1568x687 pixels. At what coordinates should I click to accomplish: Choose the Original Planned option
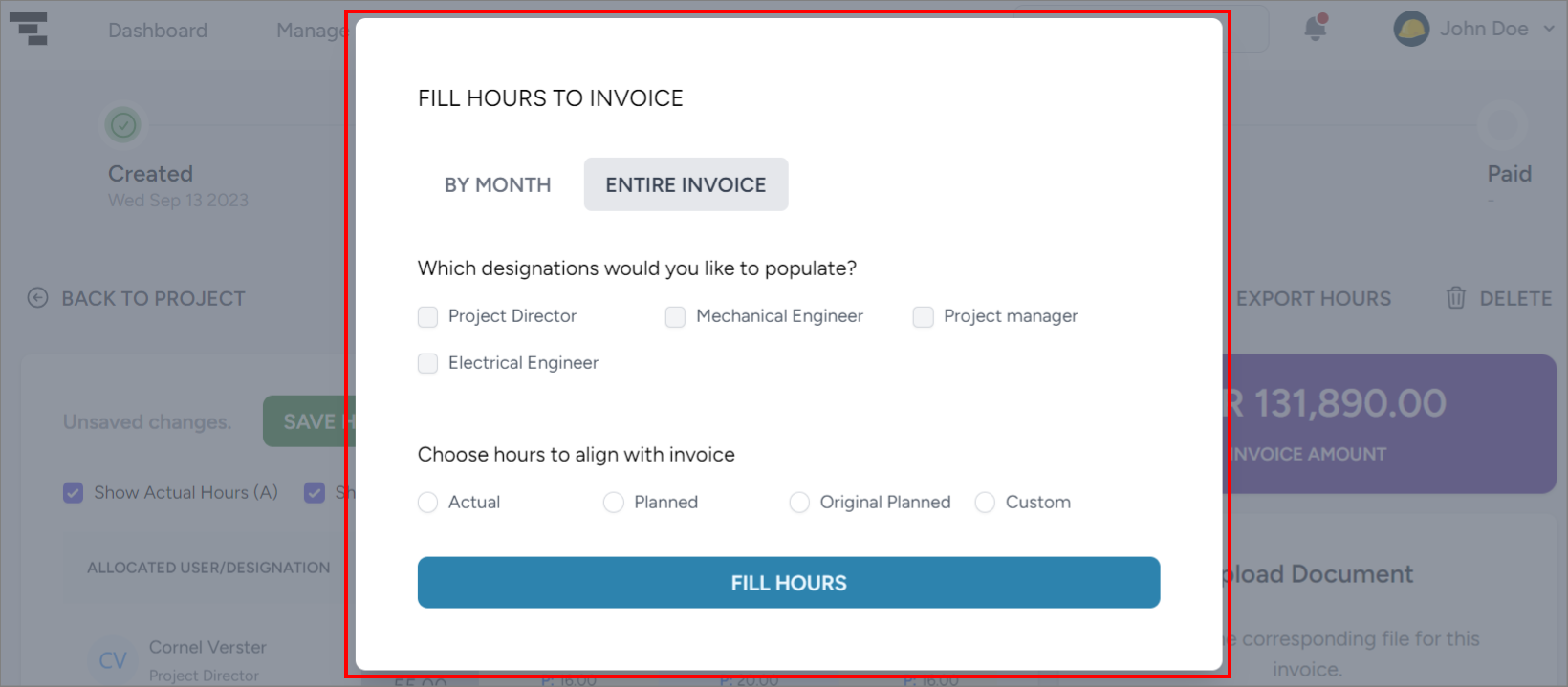click(799, 502)
